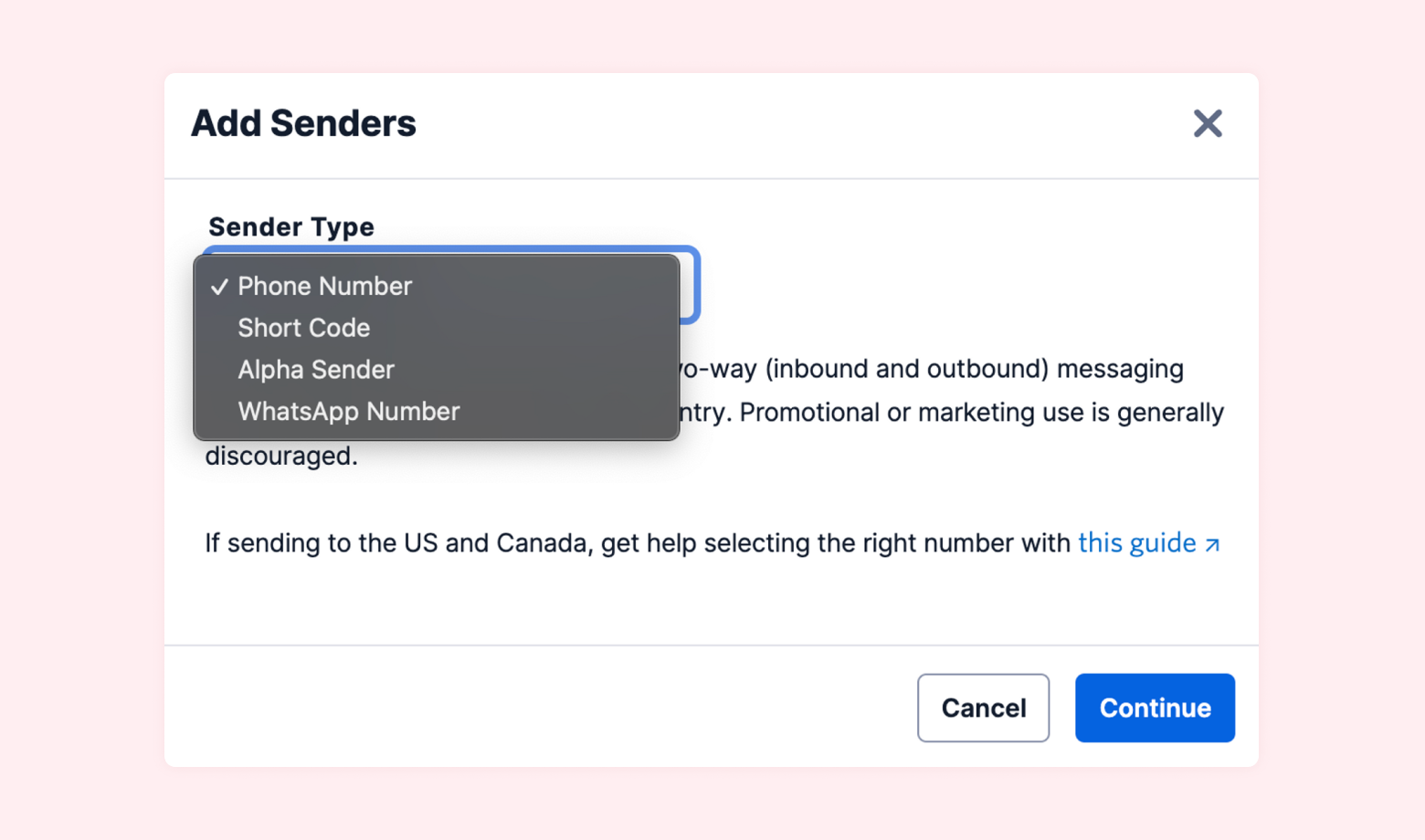Close the Add Senders dialog
Screen dimensions: 1425x840
tap(1208, 123)
